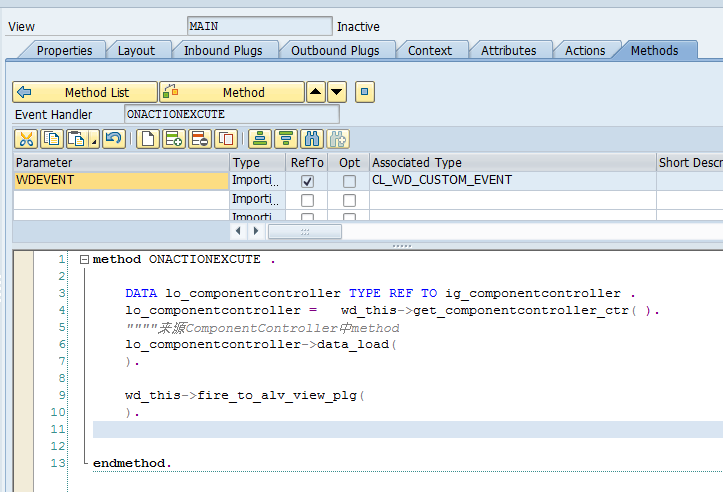The image size is (723, 492).
Task: Click the Sort Descending filter icon
Action: (x=286, y=139)
